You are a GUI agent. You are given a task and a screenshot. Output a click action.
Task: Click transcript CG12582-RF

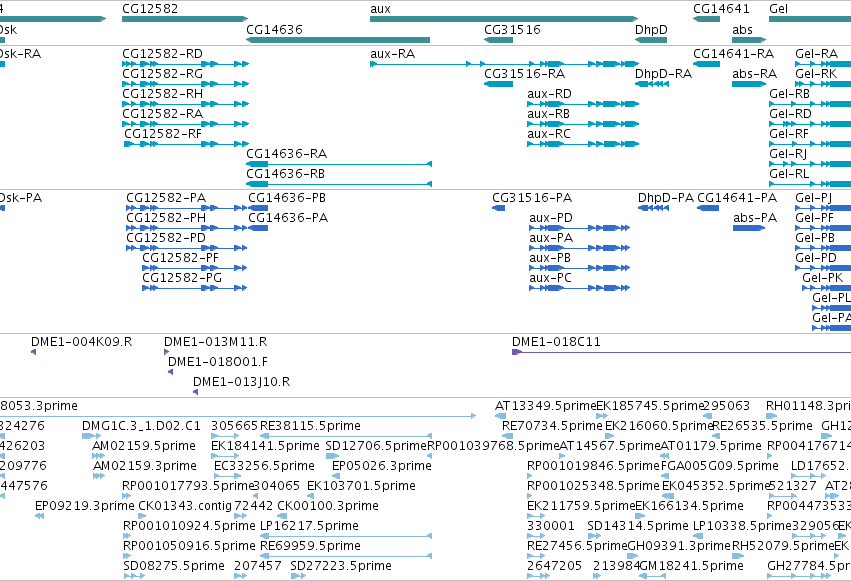[x=186, y=144]
